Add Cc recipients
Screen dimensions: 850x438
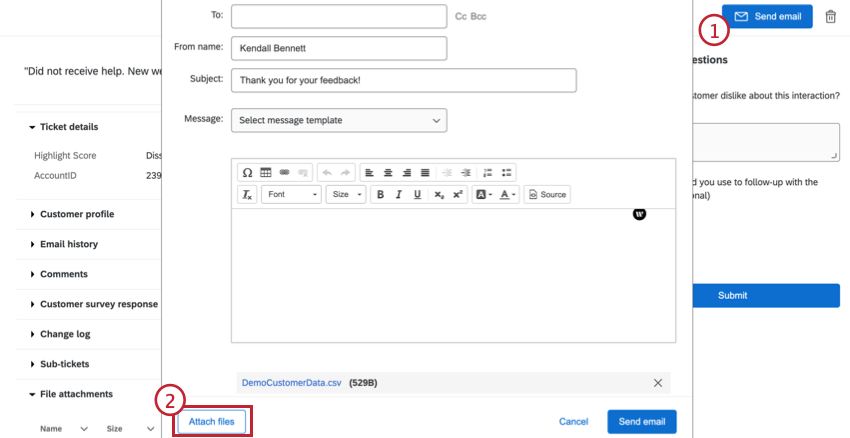tap(461, 16)
